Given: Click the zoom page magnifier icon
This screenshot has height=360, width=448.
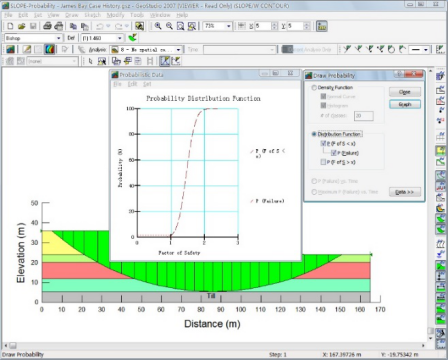Looking at the screenshot, I should [x=180, y=26].
